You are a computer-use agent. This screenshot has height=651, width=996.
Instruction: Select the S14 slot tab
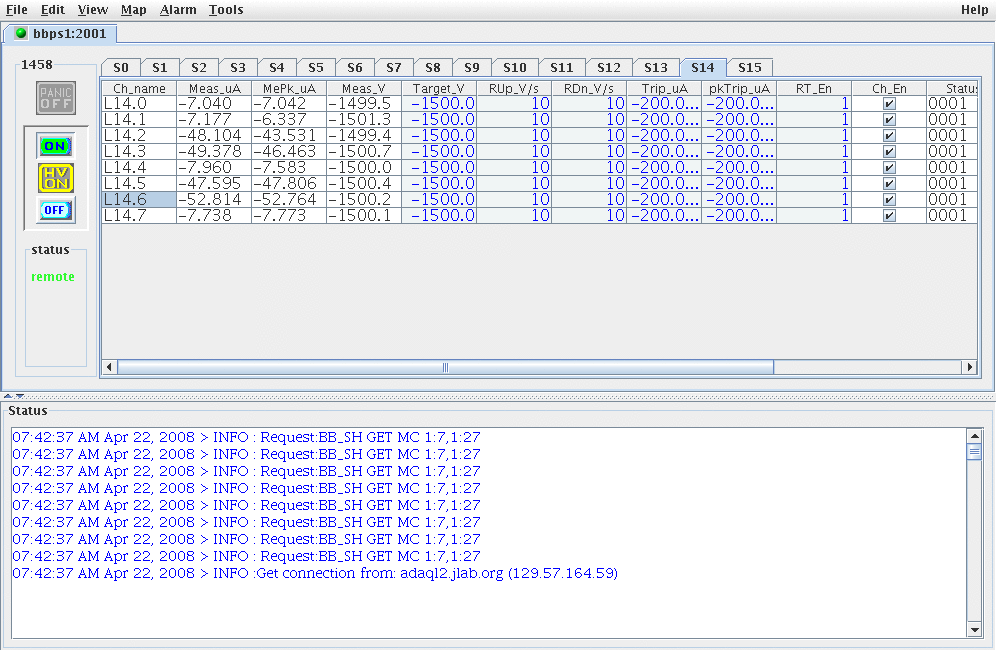coord(703,67)
